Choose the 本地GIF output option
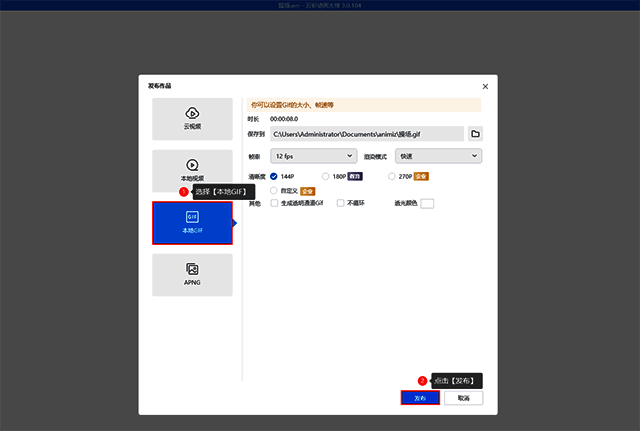Image resolution: width=640 pixels, height=431 pixels. (192, 223)
